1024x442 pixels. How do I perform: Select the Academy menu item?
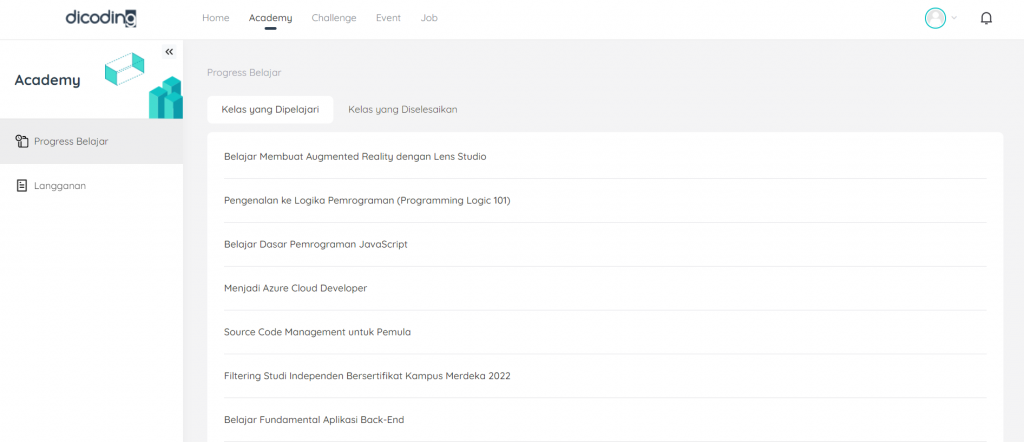(270, 18)
